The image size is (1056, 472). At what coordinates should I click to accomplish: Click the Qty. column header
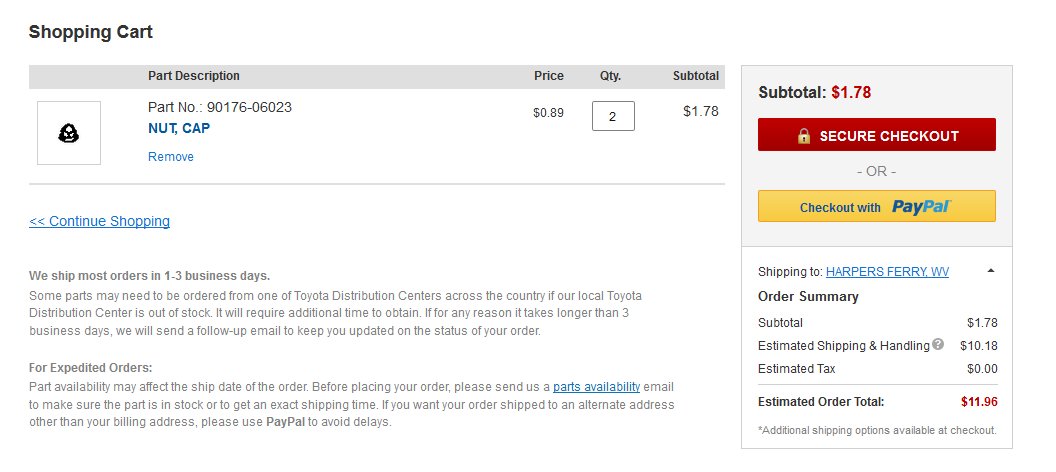pos(610,76)
